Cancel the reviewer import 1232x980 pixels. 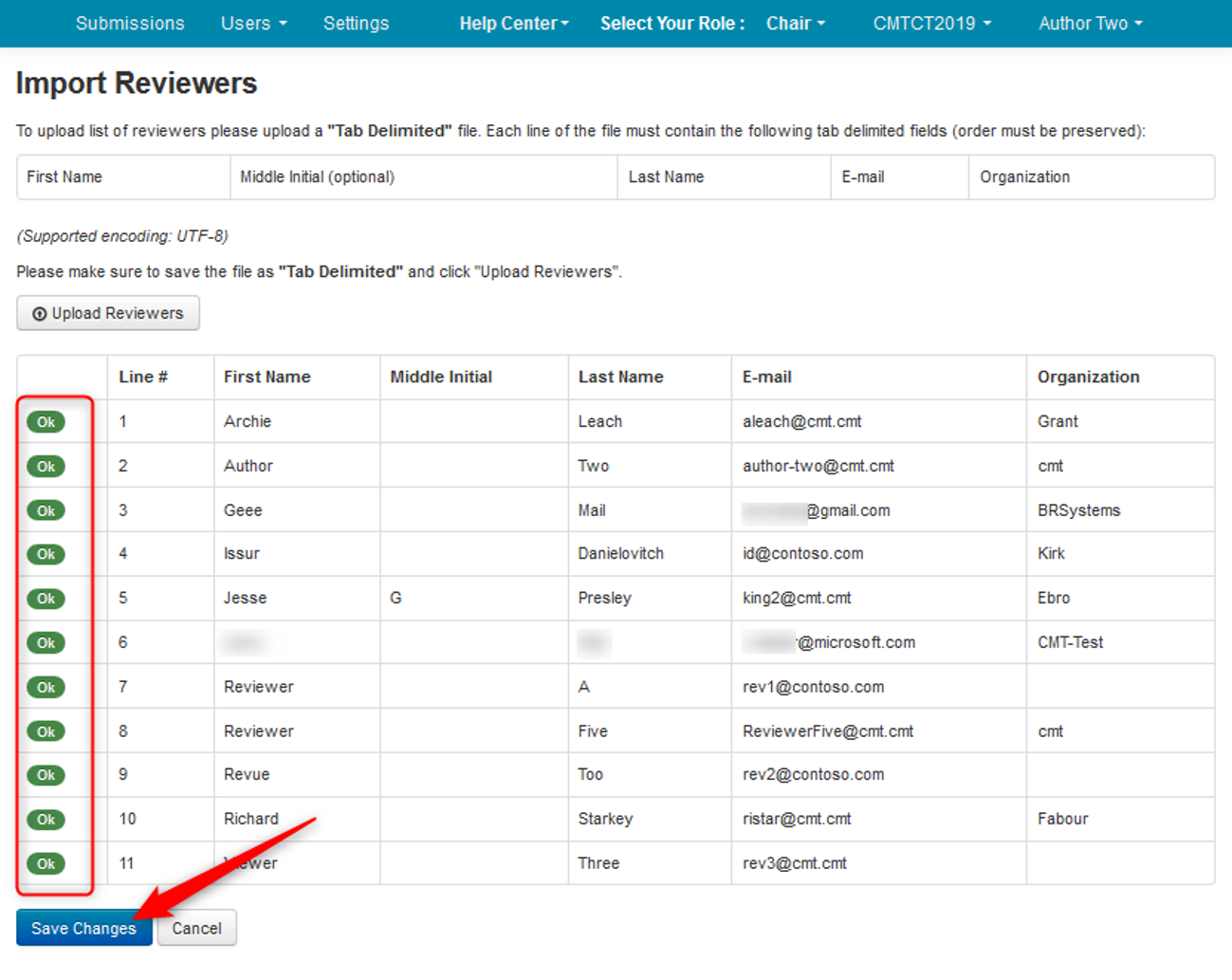click(x=196, y=928)
